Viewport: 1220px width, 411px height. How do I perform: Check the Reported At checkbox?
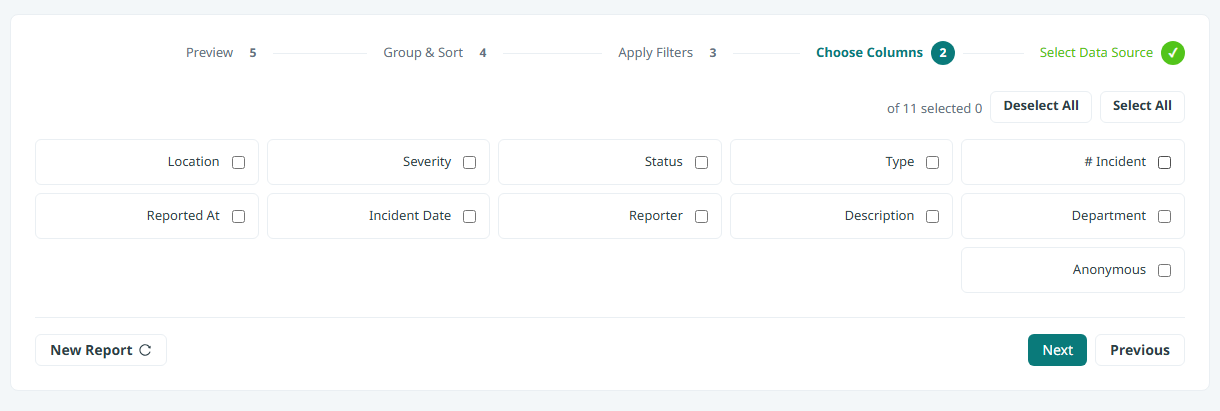point(238,216)
